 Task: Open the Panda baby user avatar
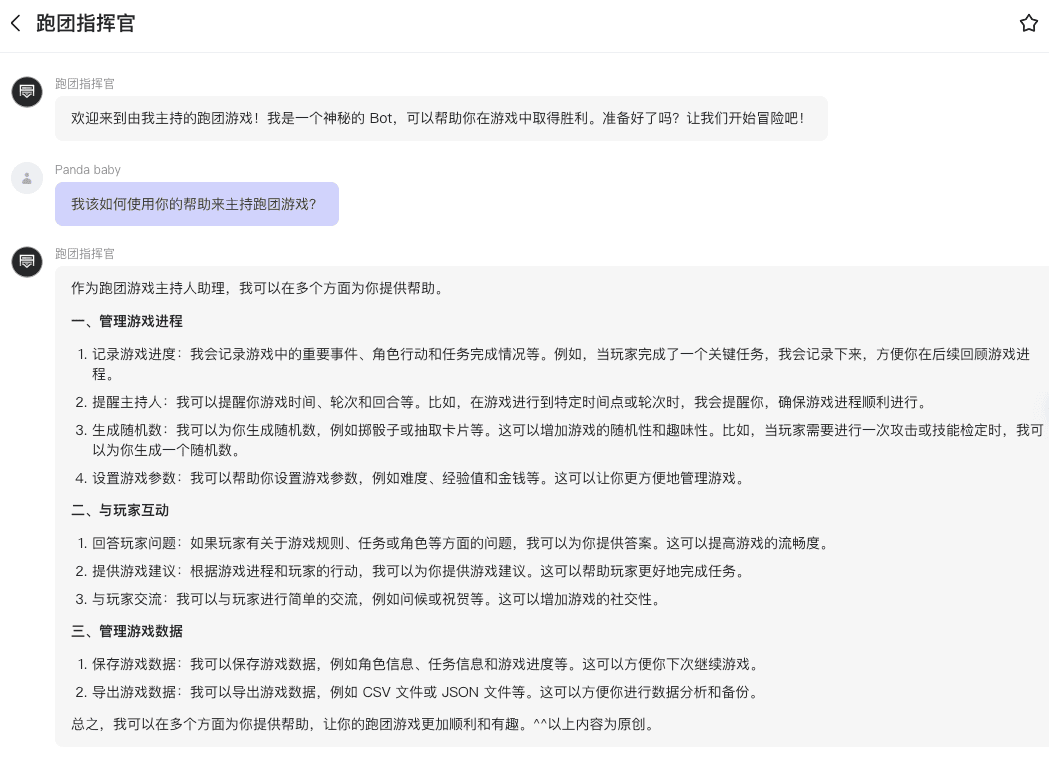[x=27, y=178]
